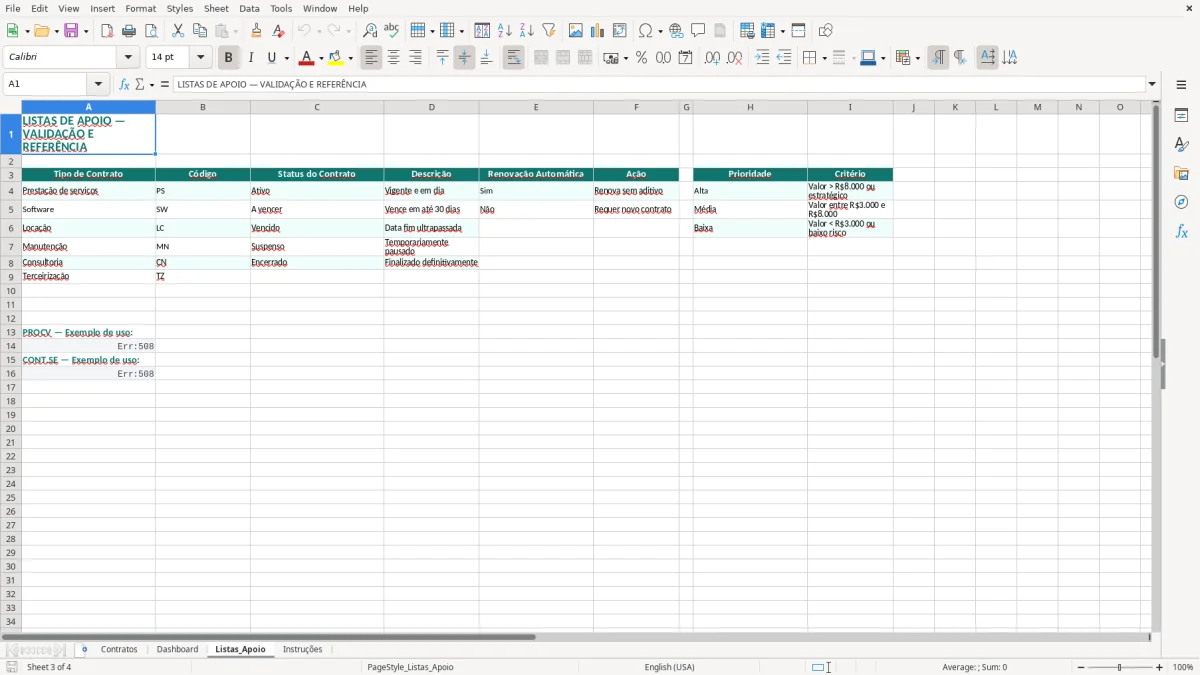Open the Format menu
The height and width of the screenshot is (675, 1200).
pyautogui.click(x=140, y=8)
